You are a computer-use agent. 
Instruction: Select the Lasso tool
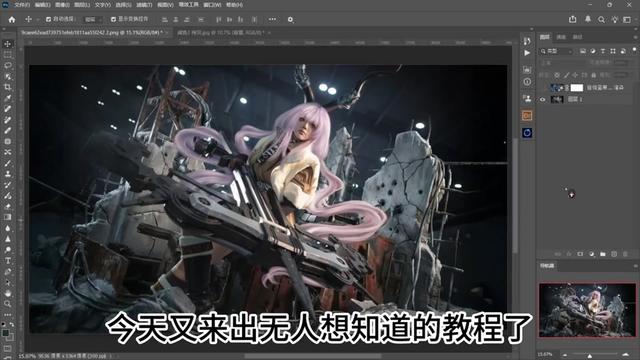(x=7, y=65)
